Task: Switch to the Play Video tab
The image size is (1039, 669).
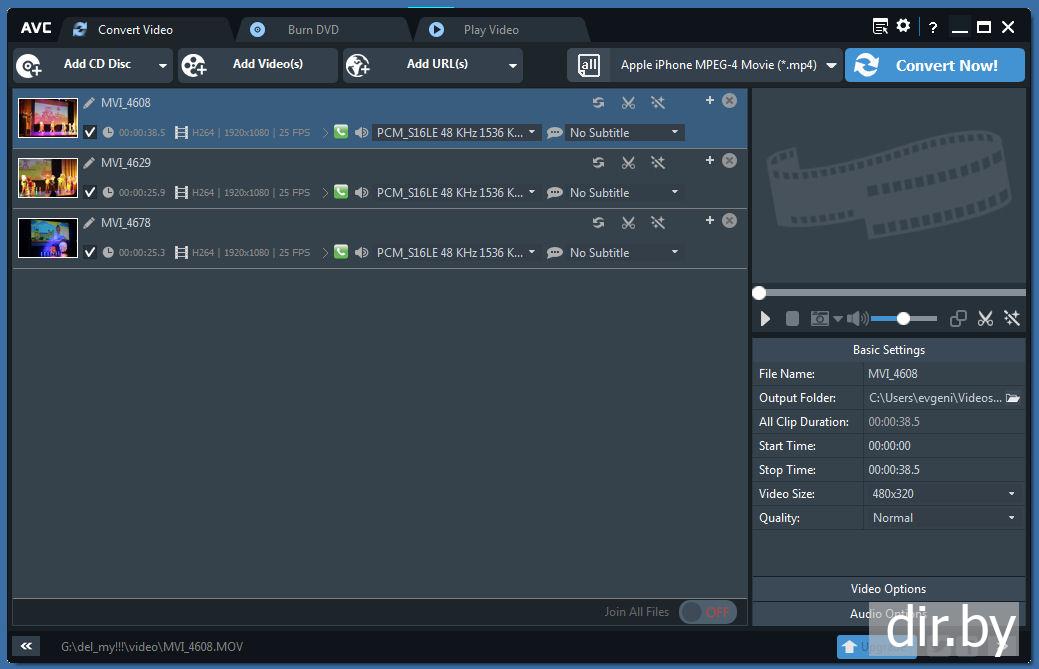Action: pyautogui.click(x=490, y=30)
